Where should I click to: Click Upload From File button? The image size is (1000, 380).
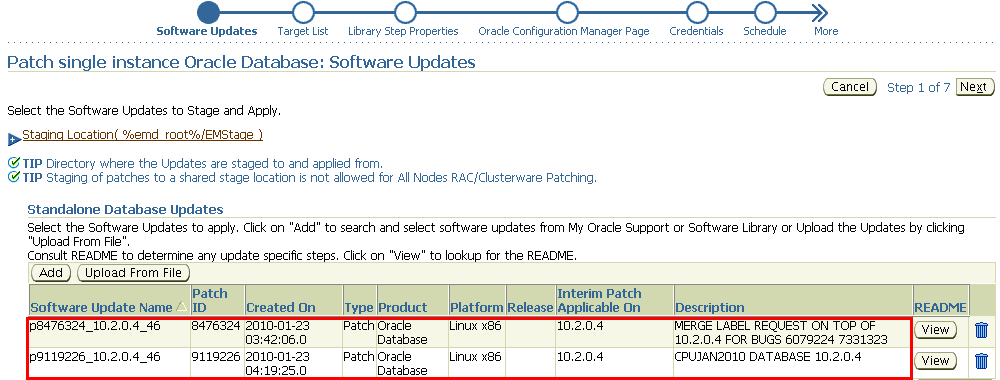point(133,273)
